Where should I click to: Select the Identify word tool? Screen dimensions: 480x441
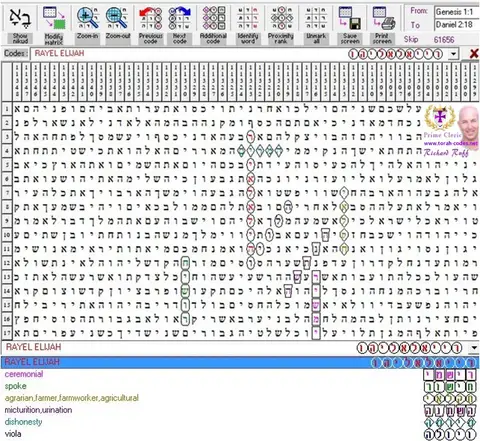coord(248,18)
